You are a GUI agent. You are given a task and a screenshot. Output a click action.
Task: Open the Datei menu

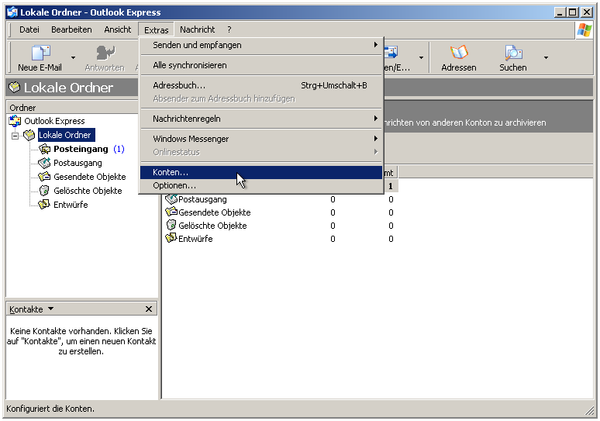click(x=29, y=29)
